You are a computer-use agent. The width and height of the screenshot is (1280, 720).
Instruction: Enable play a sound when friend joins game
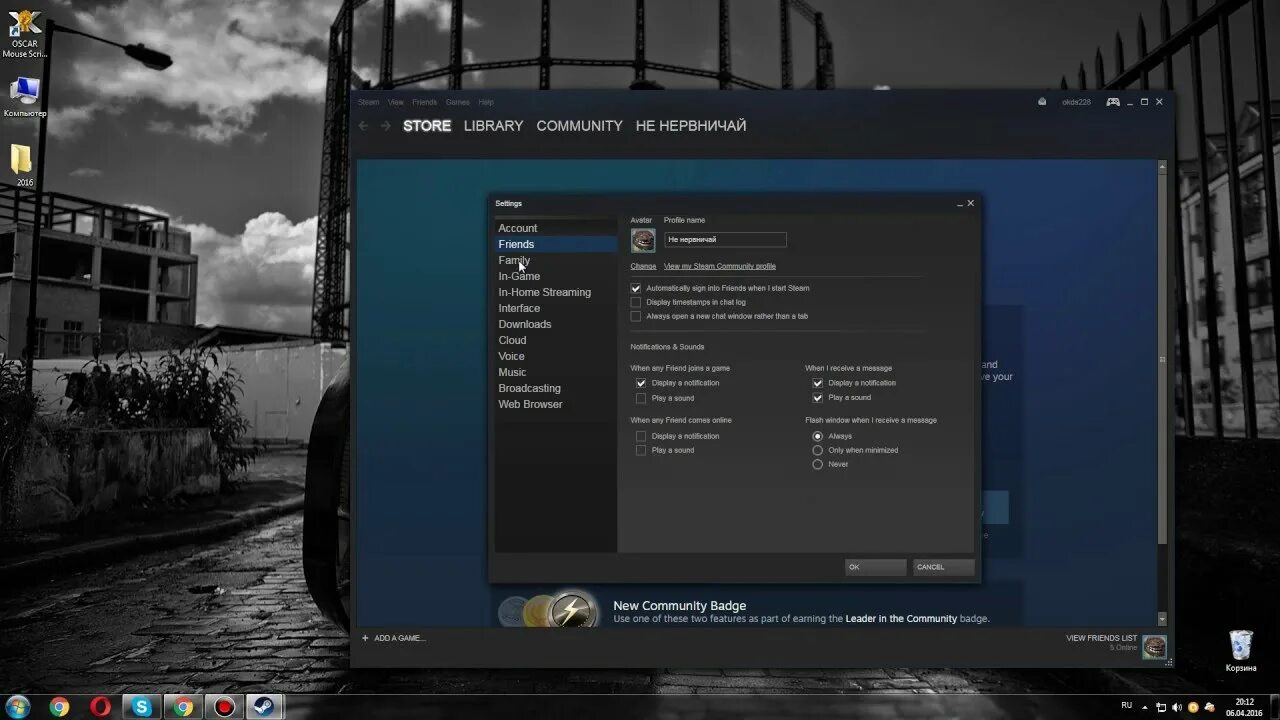pos(641,398)
